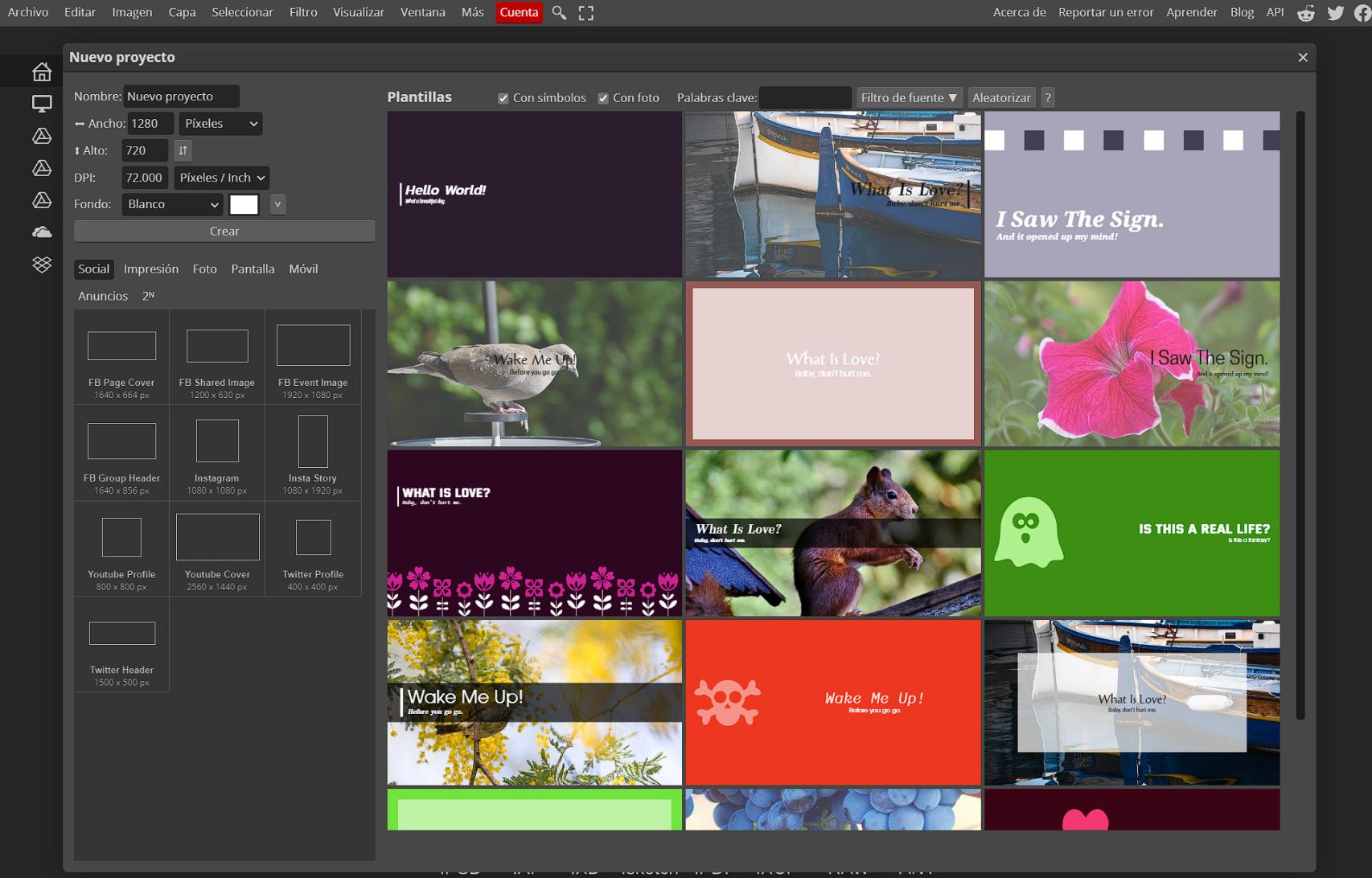Open the Píxeles width unit dropdown
Screen dimensions: 1372x878
[220, 124]
